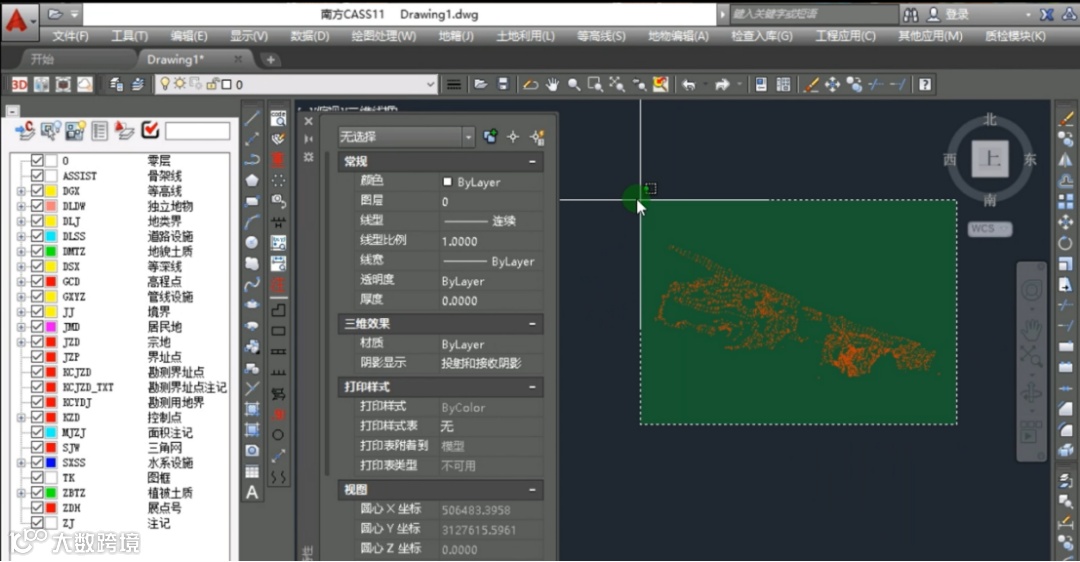
Task: Click the blue color swatch of SXSS layer
Action: point(51,463)
